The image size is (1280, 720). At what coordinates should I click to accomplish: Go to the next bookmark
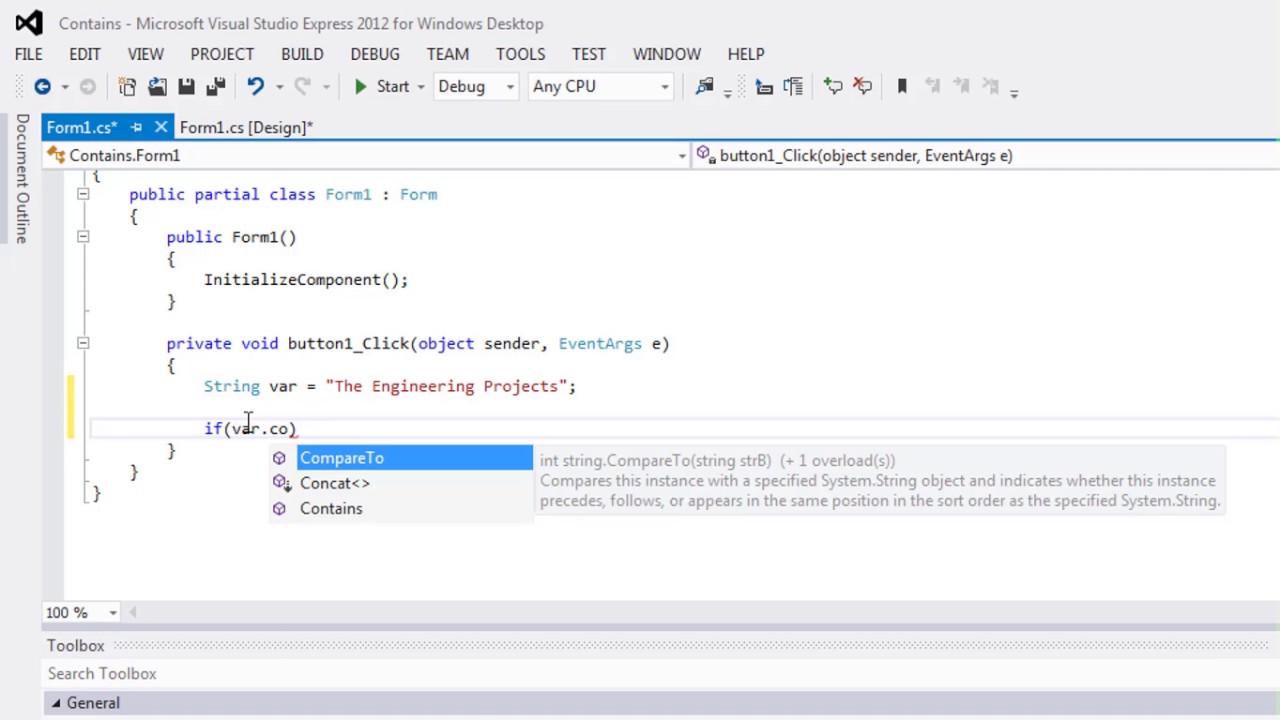click(961, 87)
